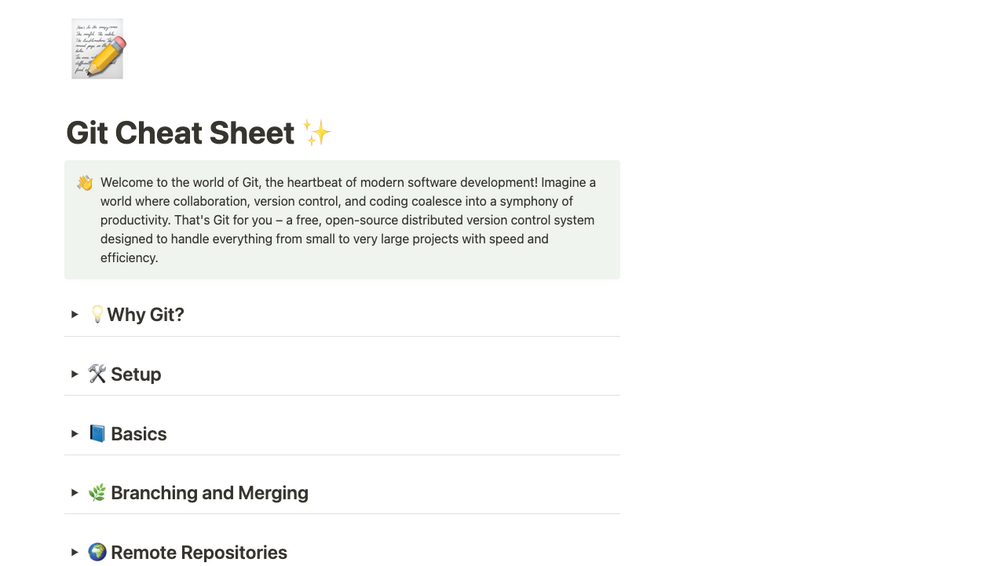Expand the Why Git? toggle arrow

point(75,315)
